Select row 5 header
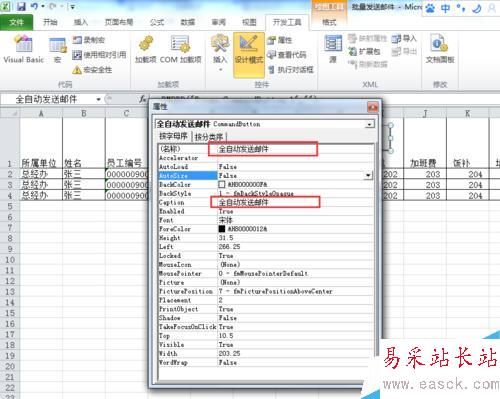This screenshot has height=399, width=500. 10,206
